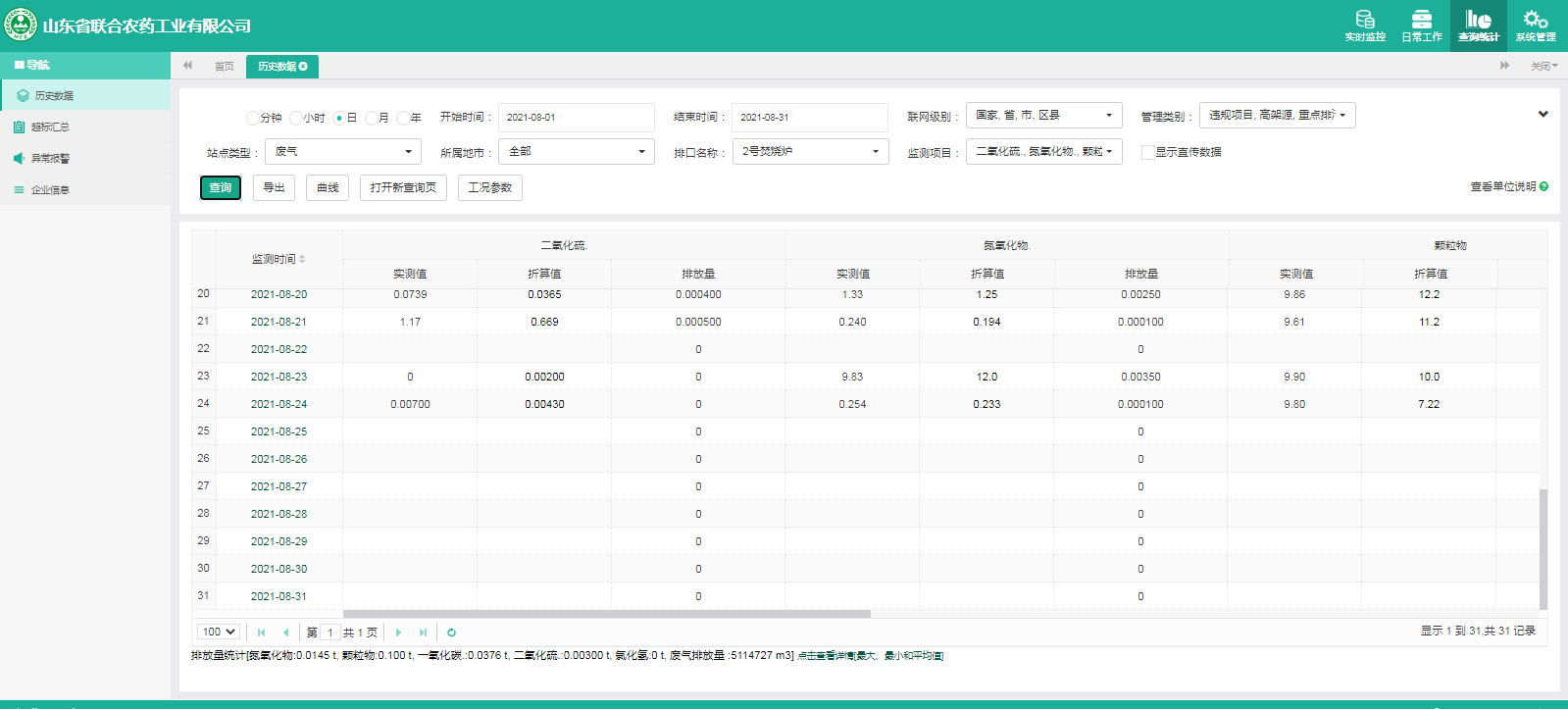Viewport: 1568px width, 709px height.
Task: Open the 站点类型 dropdown showing 废气
Action: point(343,152)
